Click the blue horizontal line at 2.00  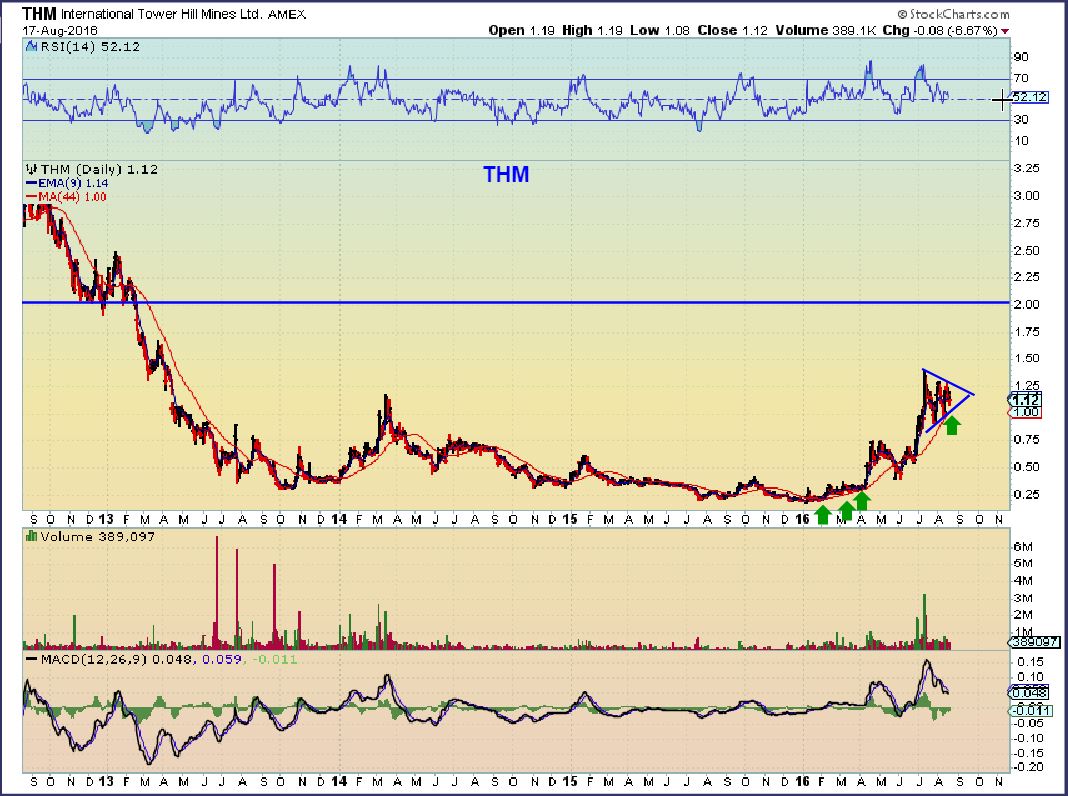tap(500, 302)
